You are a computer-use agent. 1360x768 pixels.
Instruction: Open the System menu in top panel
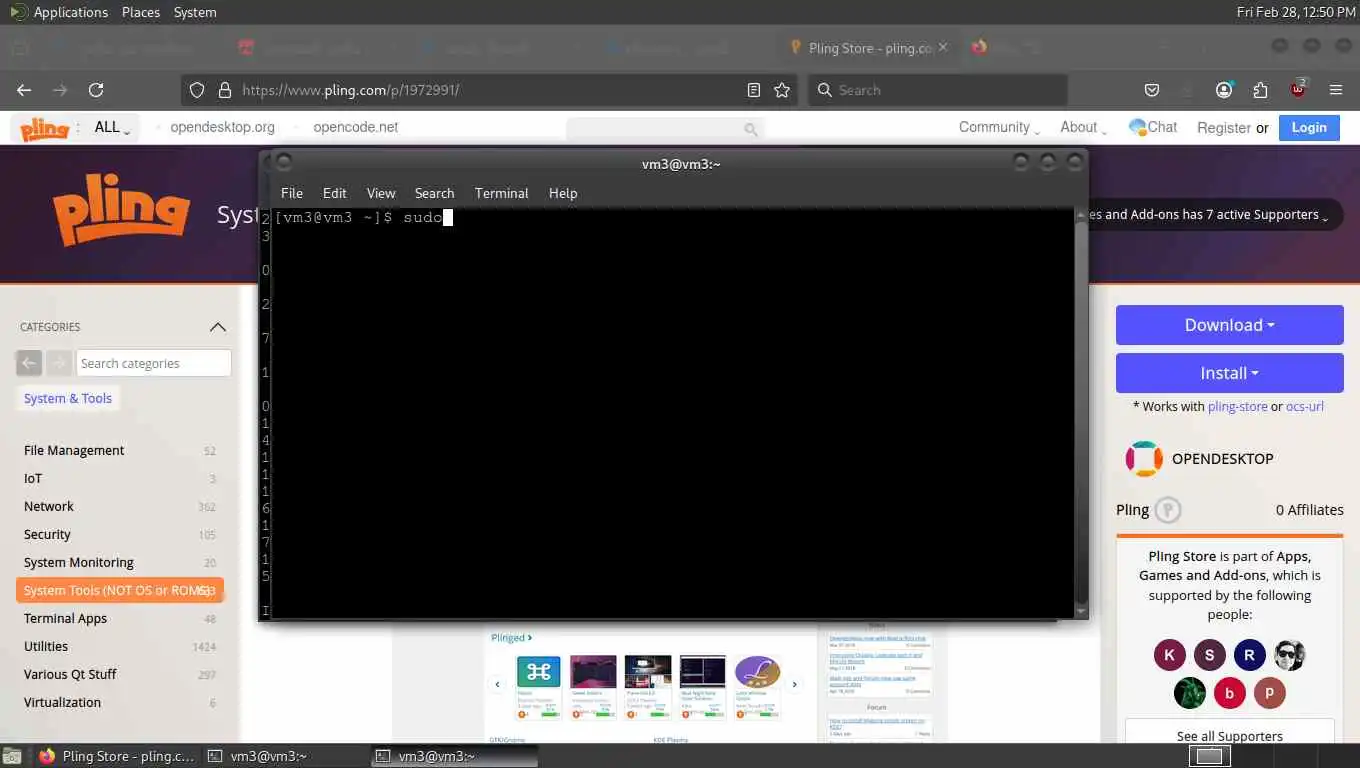coord(195,12)
